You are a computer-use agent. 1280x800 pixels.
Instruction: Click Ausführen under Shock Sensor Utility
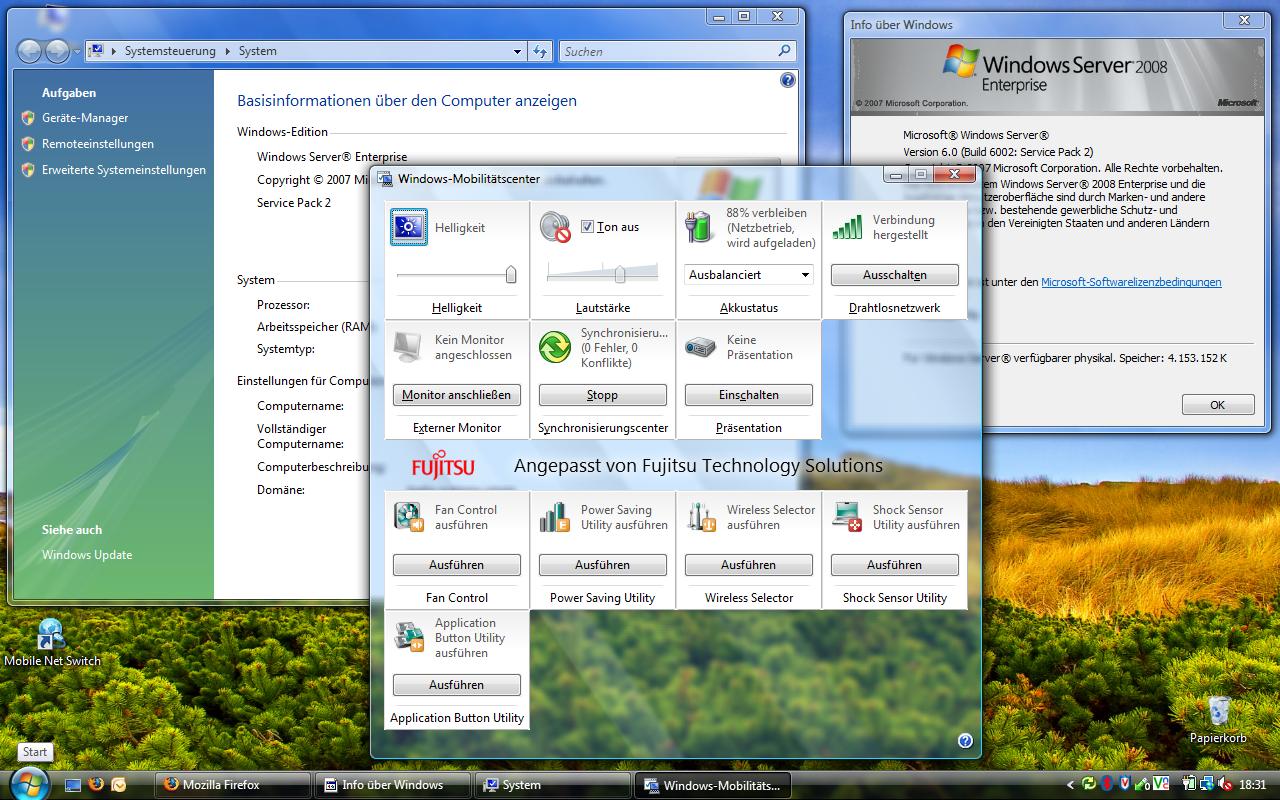tap(895, 565)
